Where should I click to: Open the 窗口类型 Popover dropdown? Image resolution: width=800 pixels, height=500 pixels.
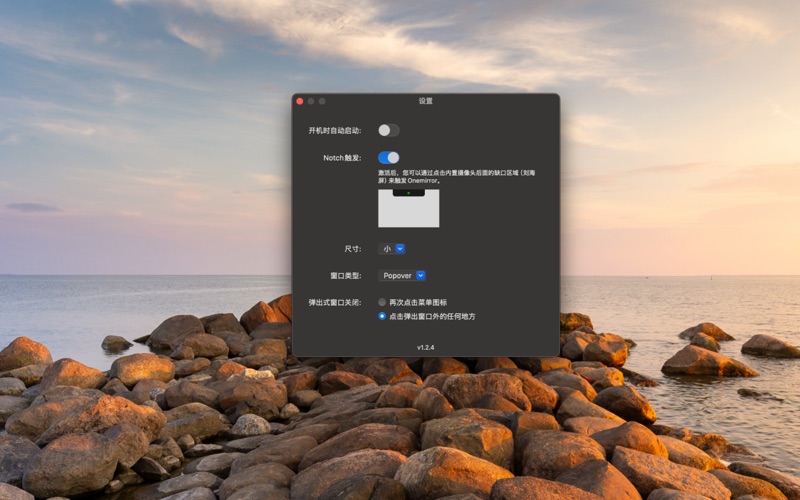pos(402,275)
